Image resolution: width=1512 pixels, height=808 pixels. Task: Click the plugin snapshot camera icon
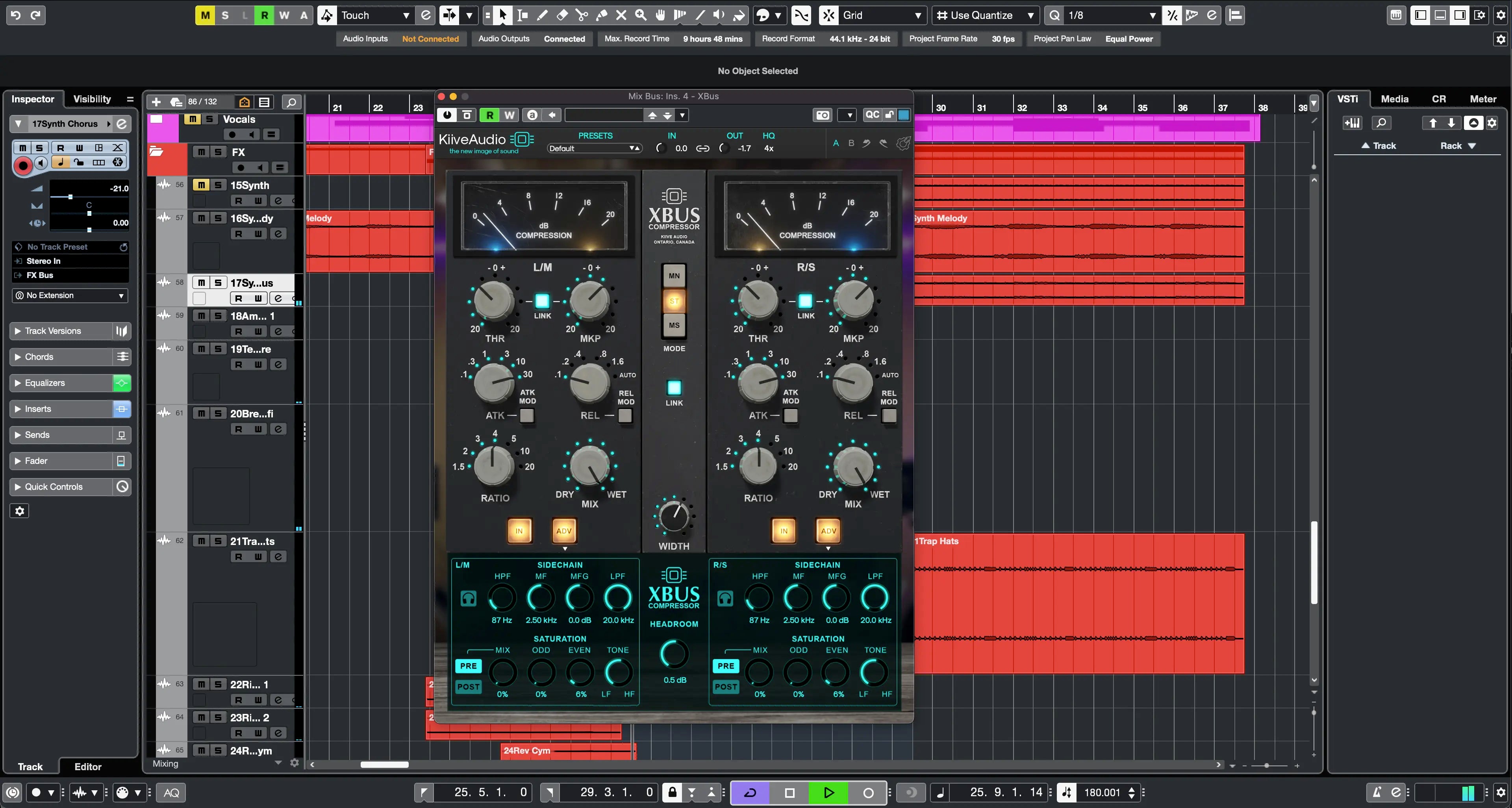[822, 115]
